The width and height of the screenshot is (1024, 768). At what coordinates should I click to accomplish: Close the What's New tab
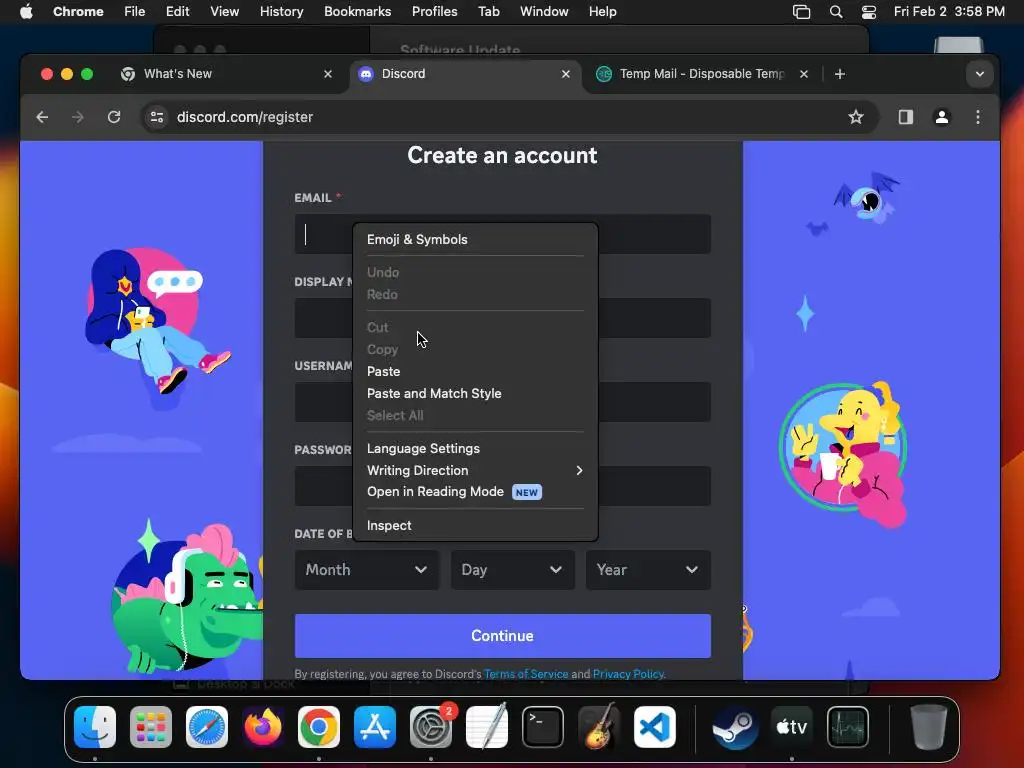coord(328,74)
